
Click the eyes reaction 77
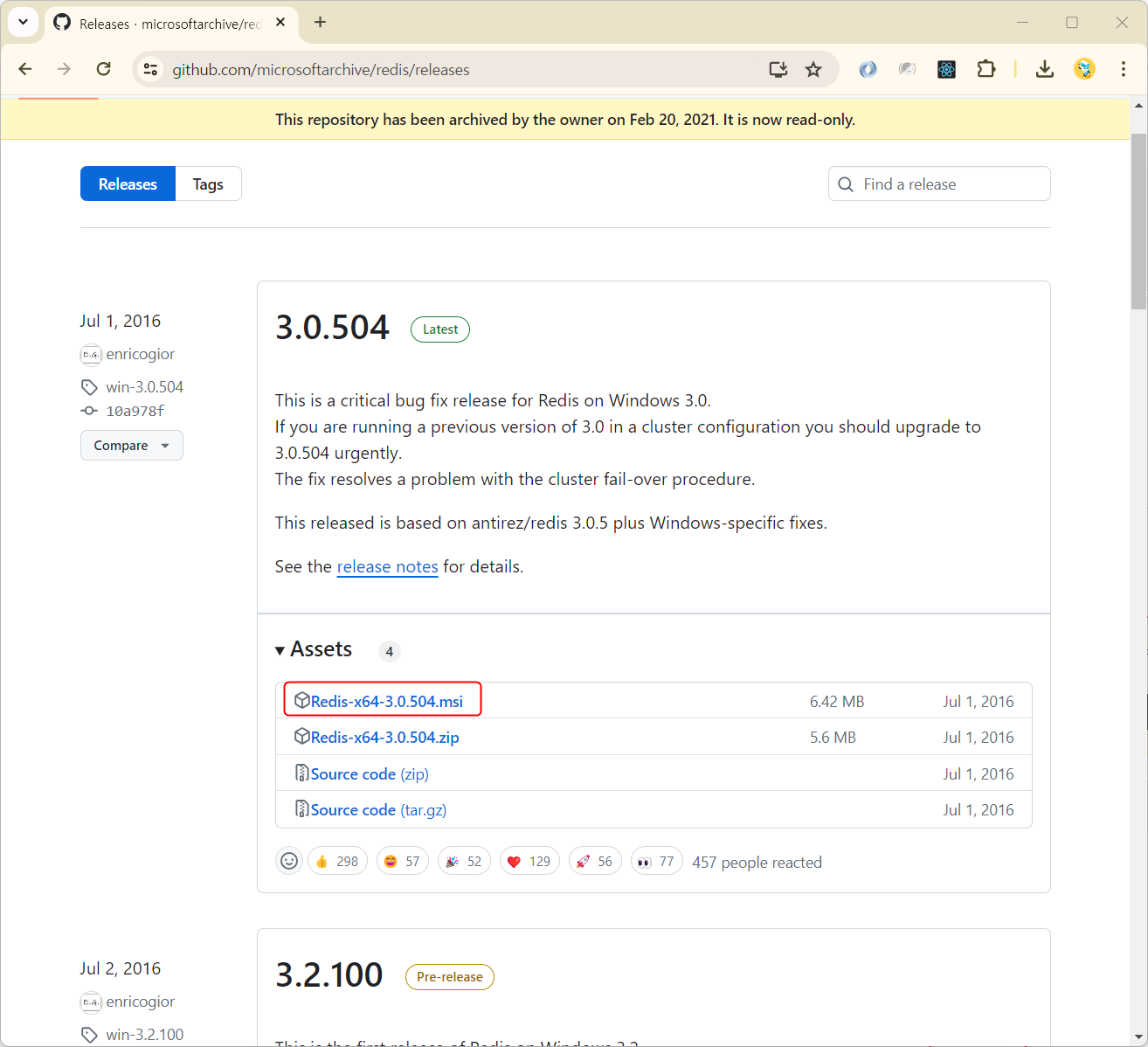pyautogui.click(x=656, y=861)
